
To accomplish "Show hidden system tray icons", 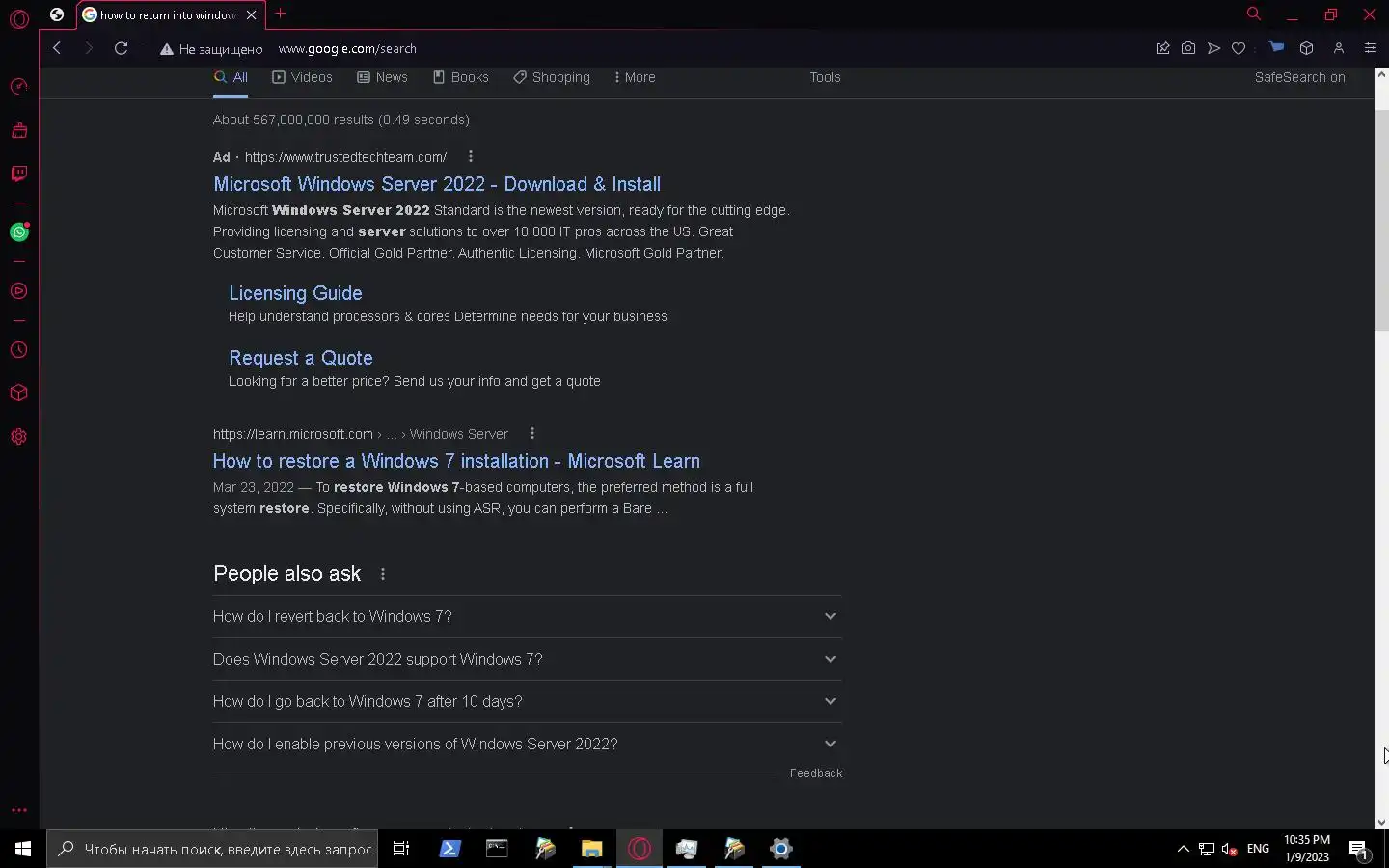I will pos(1183,849).
